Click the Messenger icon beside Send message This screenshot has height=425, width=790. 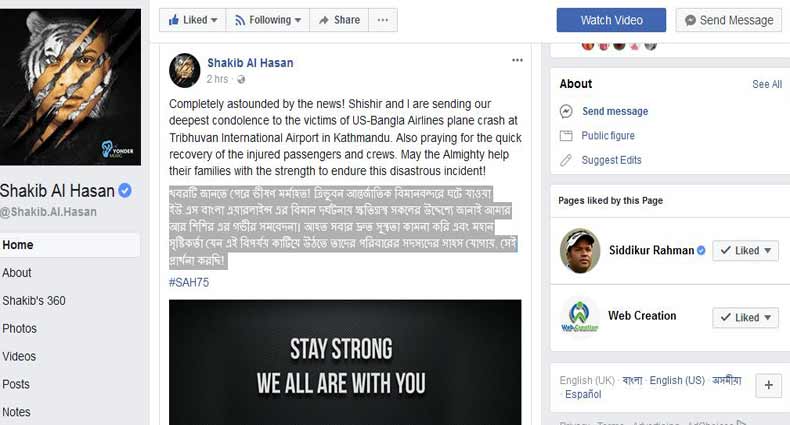click(x=566, y=111)
